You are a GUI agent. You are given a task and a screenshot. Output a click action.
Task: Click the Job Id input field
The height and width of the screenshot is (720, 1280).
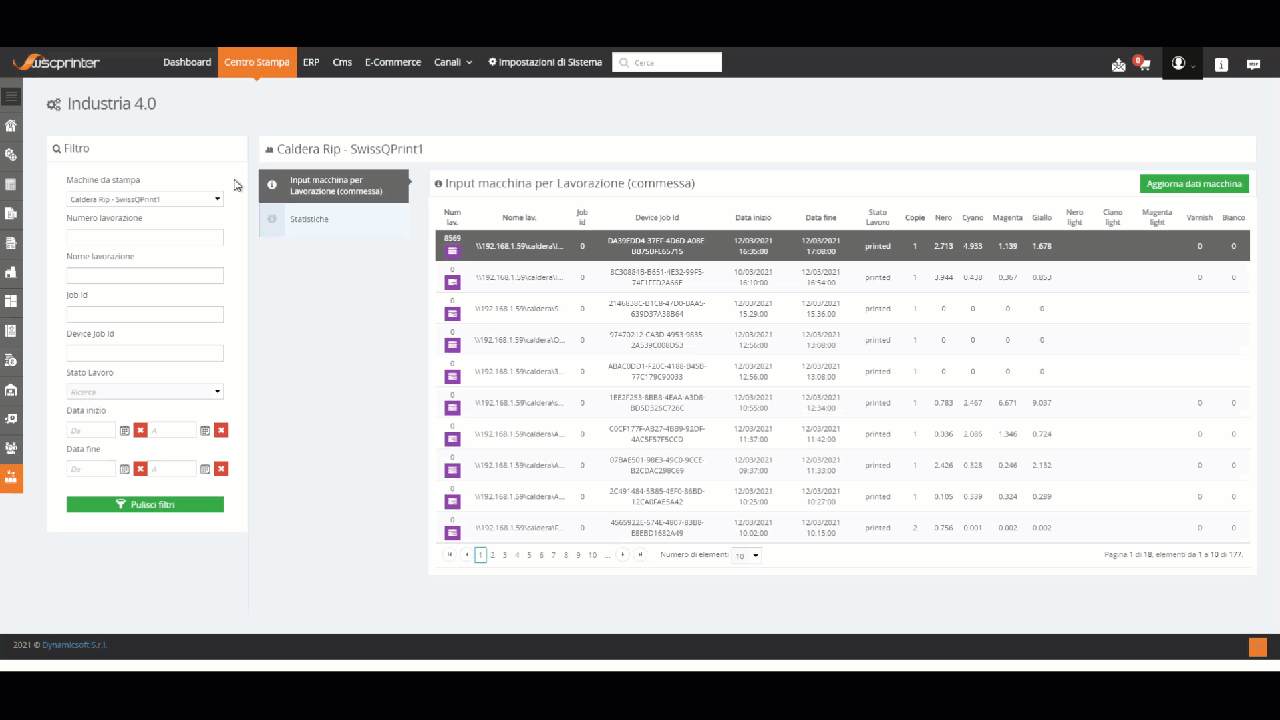145,315
